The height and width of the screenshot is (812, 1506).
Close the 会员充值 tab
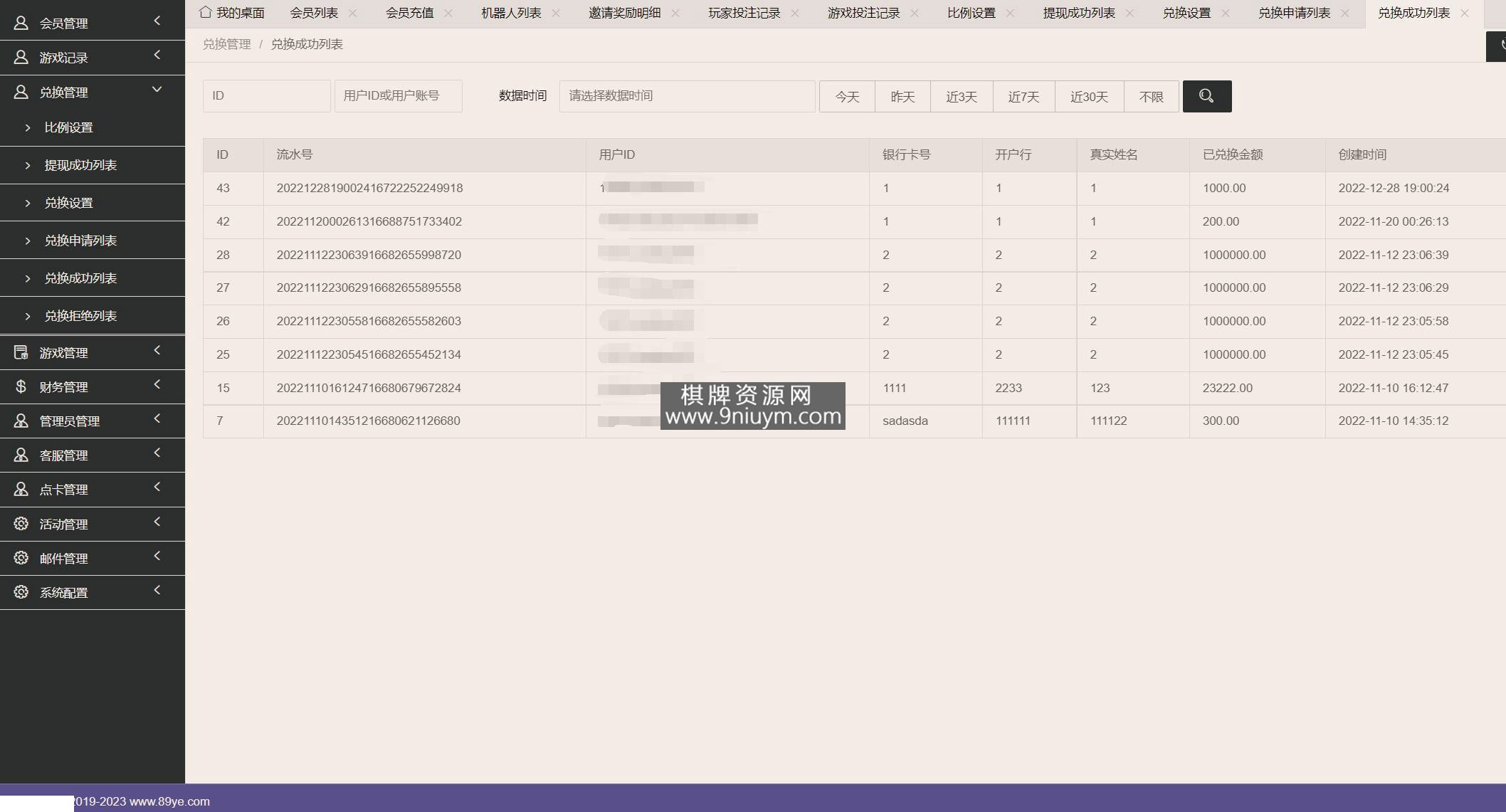point(448,13)
